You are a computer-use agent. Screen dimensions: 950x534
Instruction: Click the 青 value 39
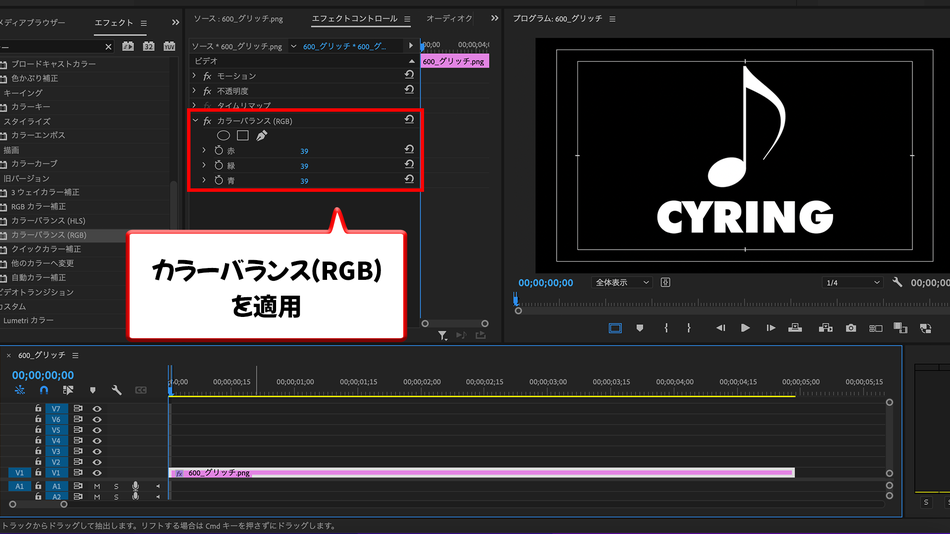pos(304,181)
